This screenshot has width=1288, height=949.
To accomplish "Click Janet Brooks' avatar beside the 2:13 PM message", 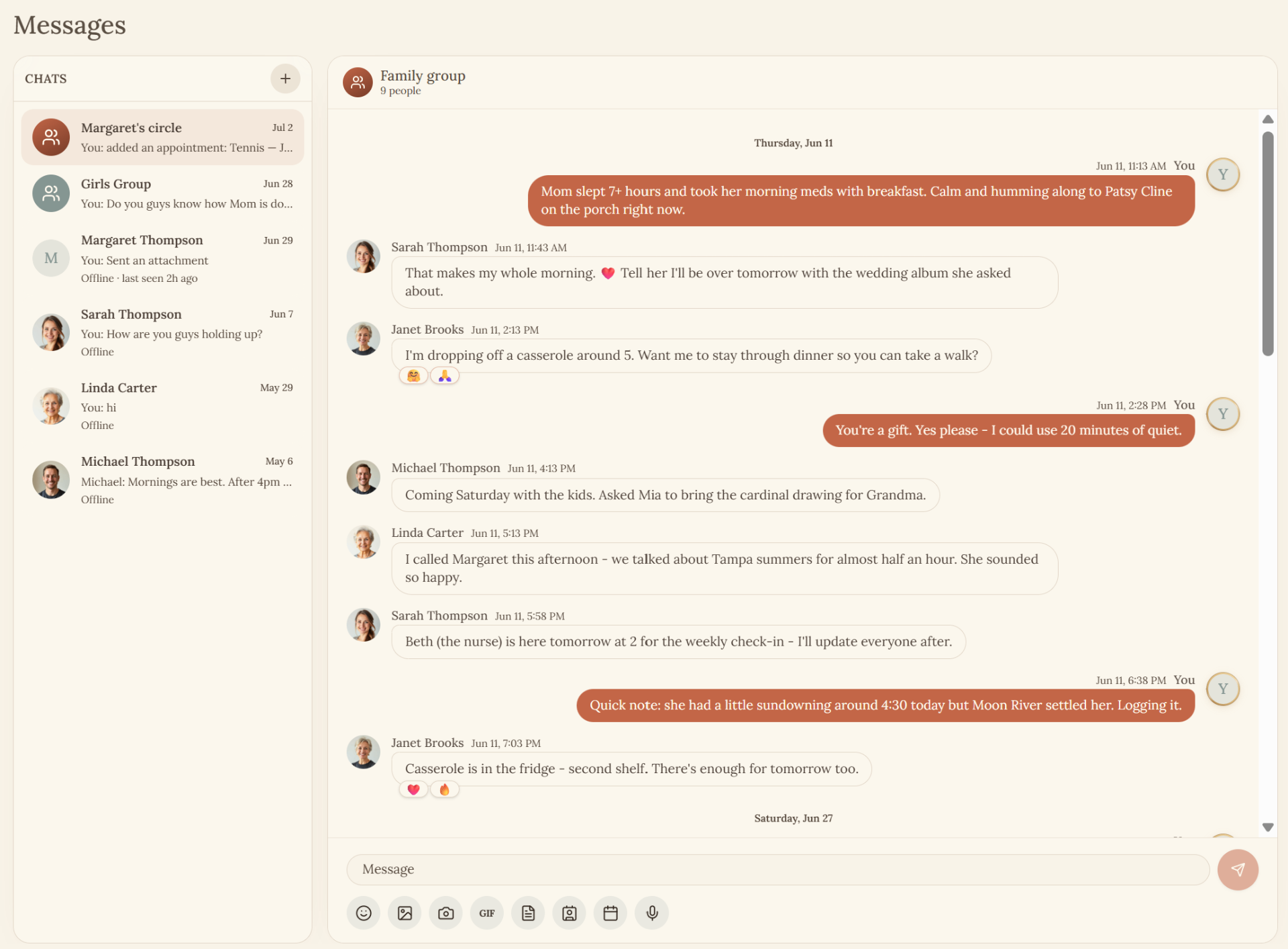I will tap(364, 338).
